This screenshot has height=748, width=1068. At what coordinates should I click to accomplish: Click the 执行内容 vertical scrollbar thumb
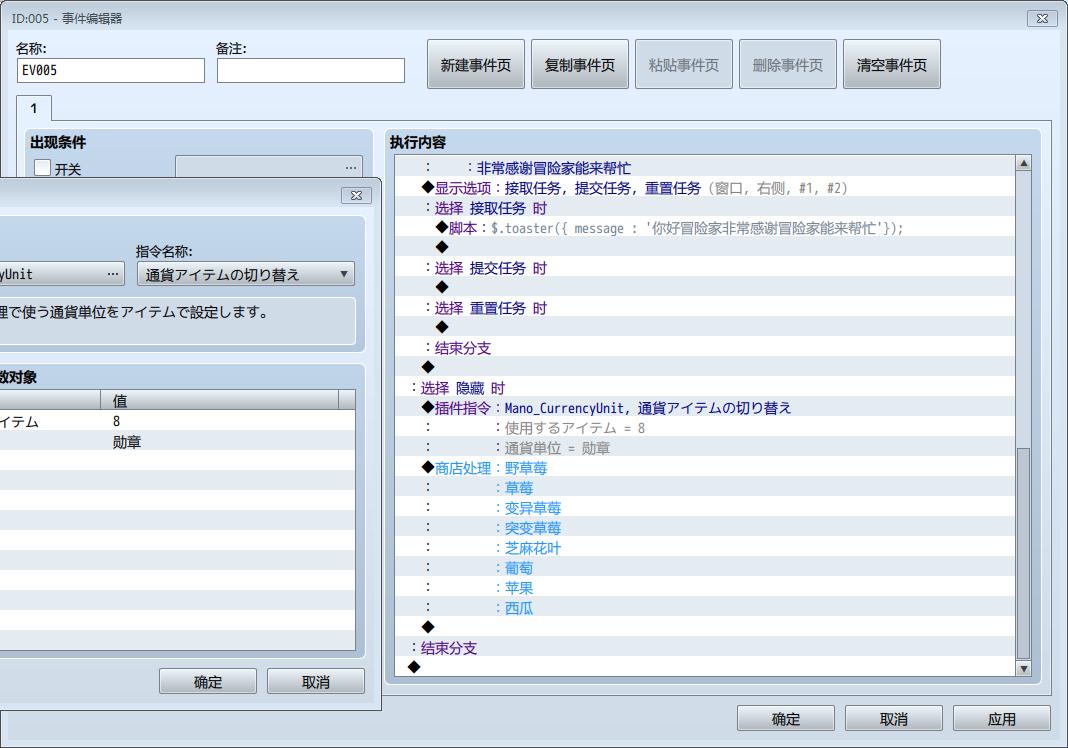tap(1023, 553)
